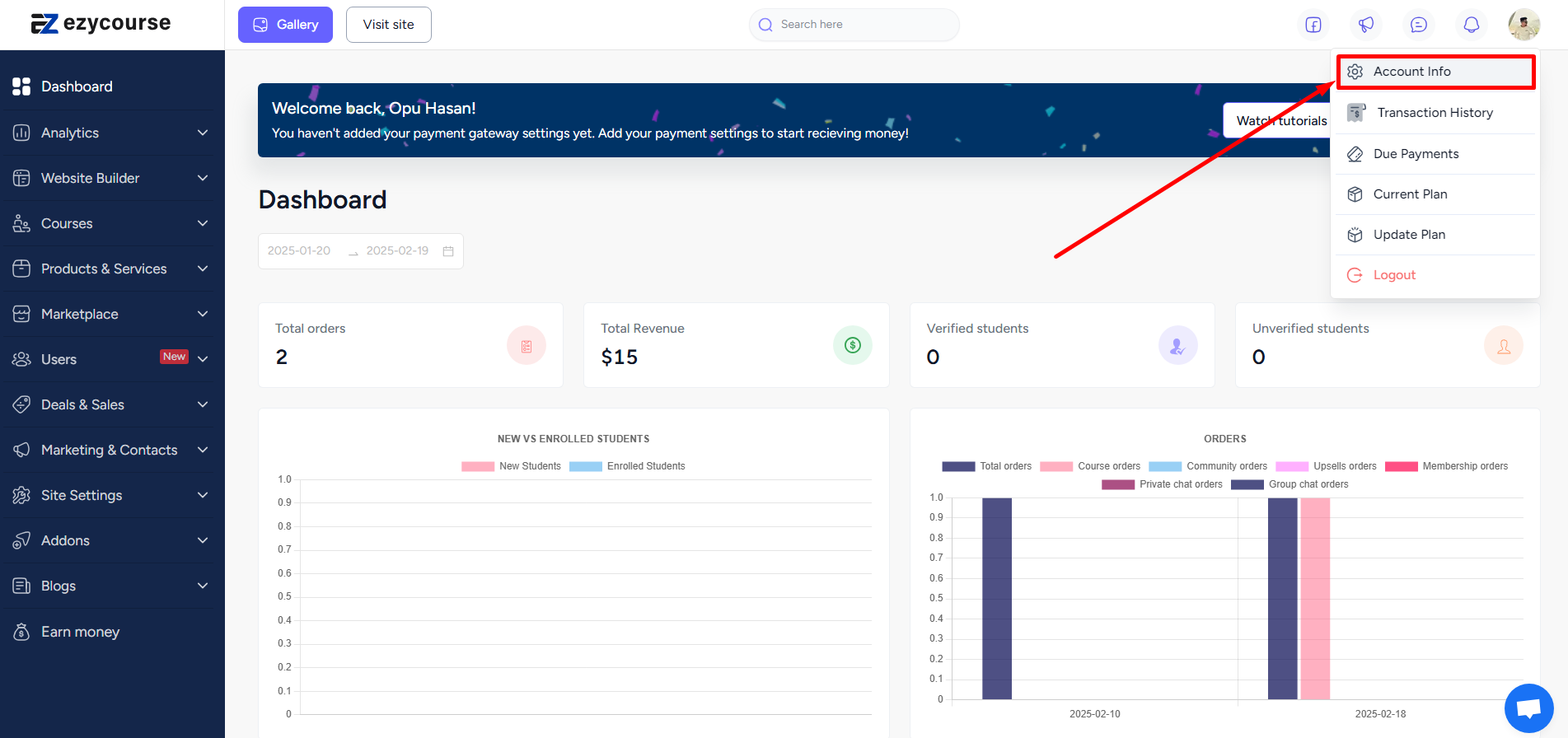Click the calendar icon in date range
The height and width of the screenshot is (738, 1568).
(x=448, y=251)
